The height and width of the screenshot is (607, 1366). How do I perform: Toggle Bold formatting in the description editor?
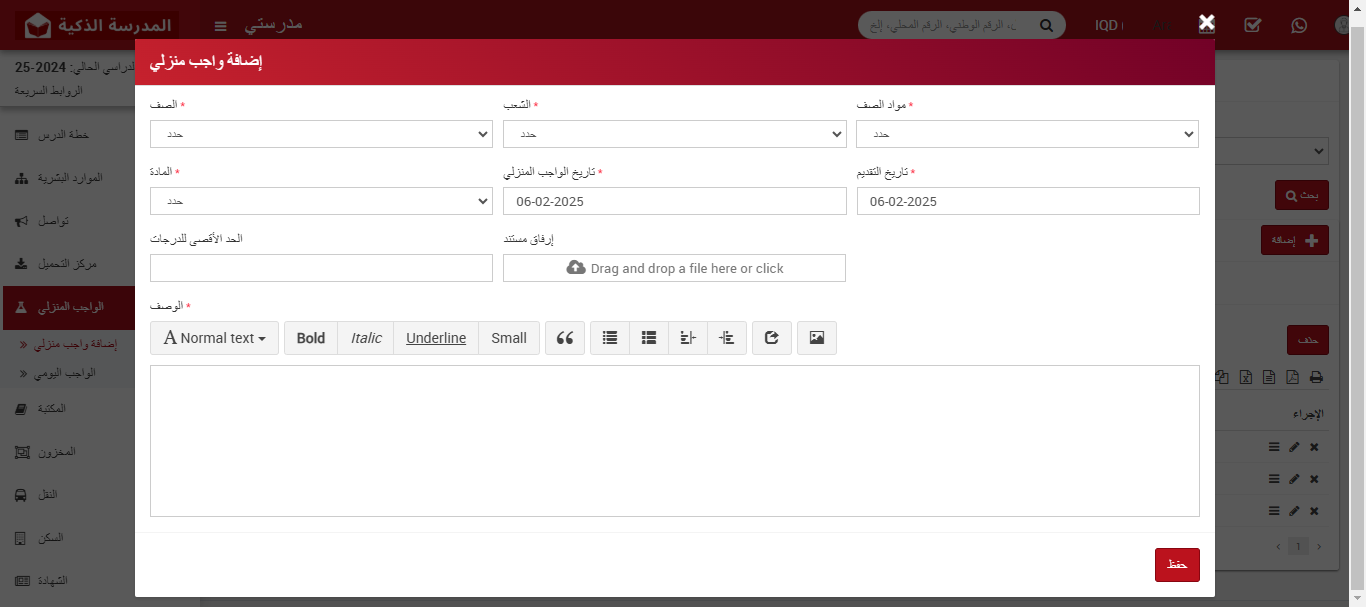[x=310, y=337]
